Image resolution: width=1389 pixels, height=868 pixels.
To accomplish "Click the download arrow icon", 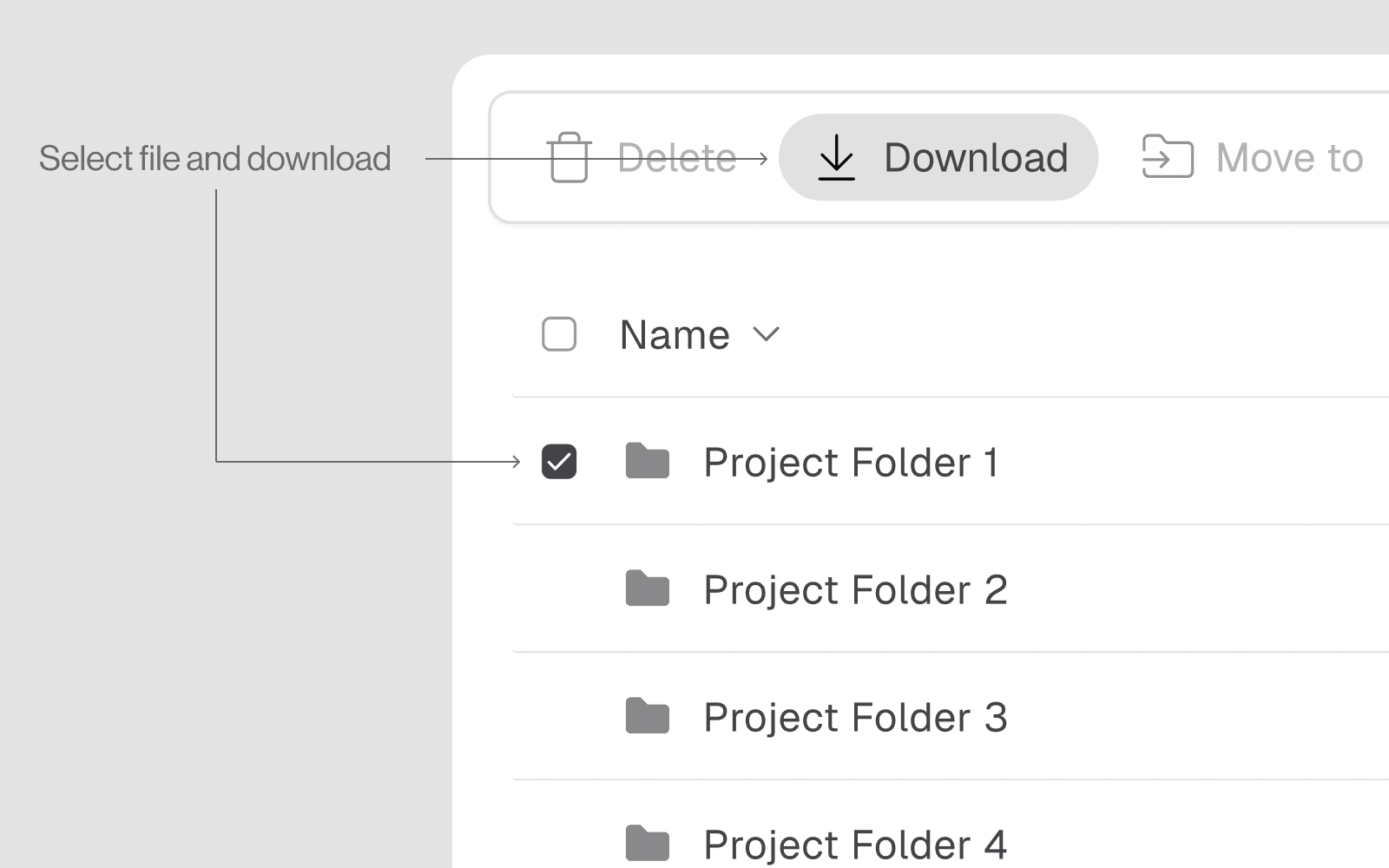I will [837, 158].
